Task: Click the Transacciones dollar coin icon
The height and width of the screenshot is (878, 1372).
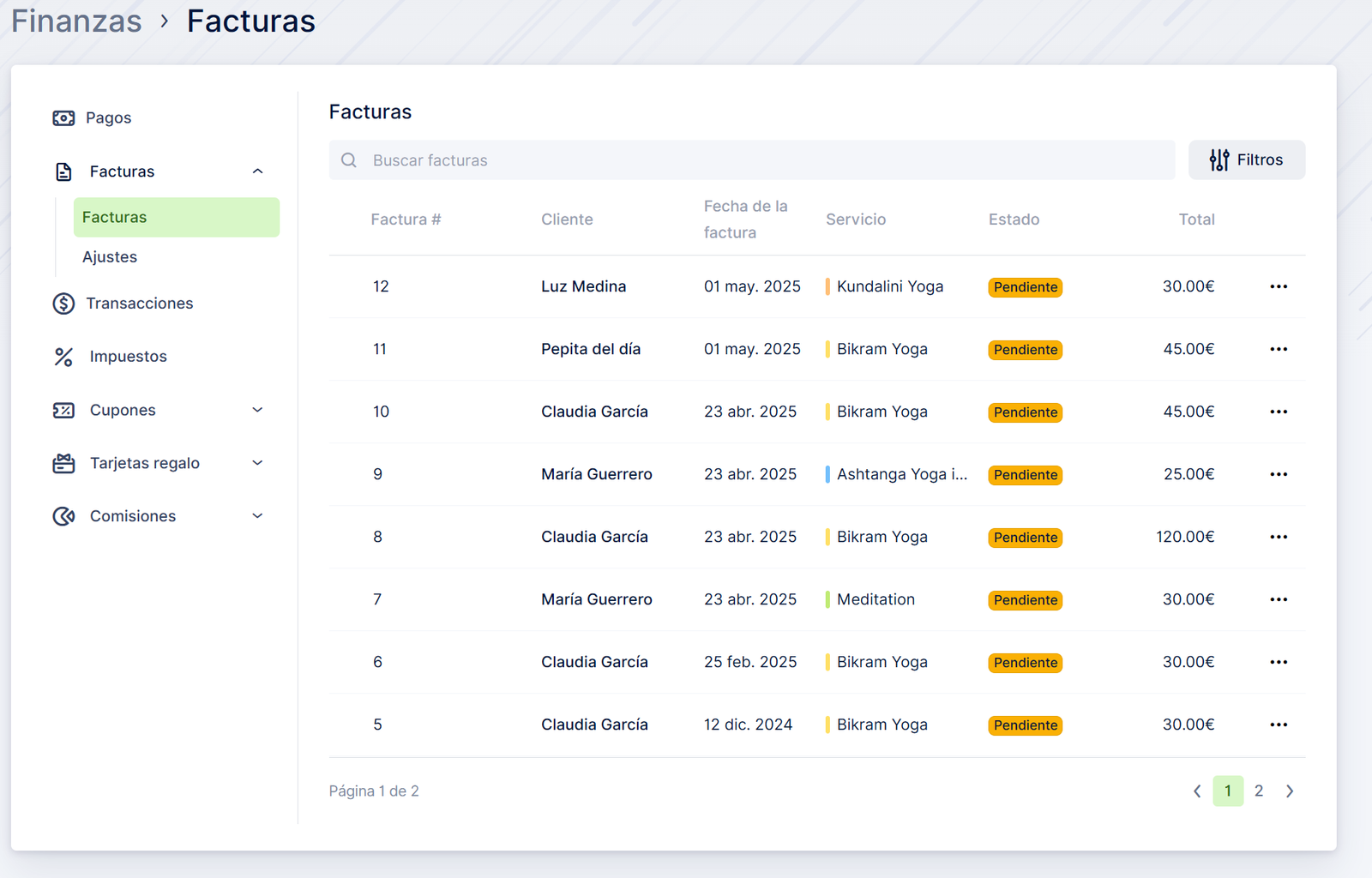Action: [63, 304]
